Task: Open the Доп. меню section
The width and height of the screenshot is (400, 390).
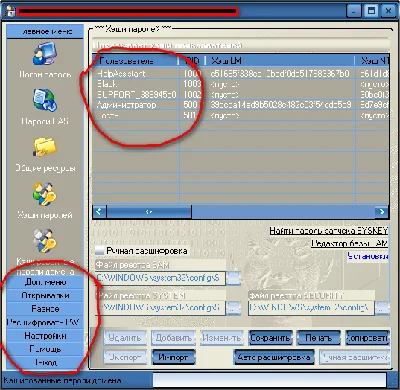Action: (45, 282)
